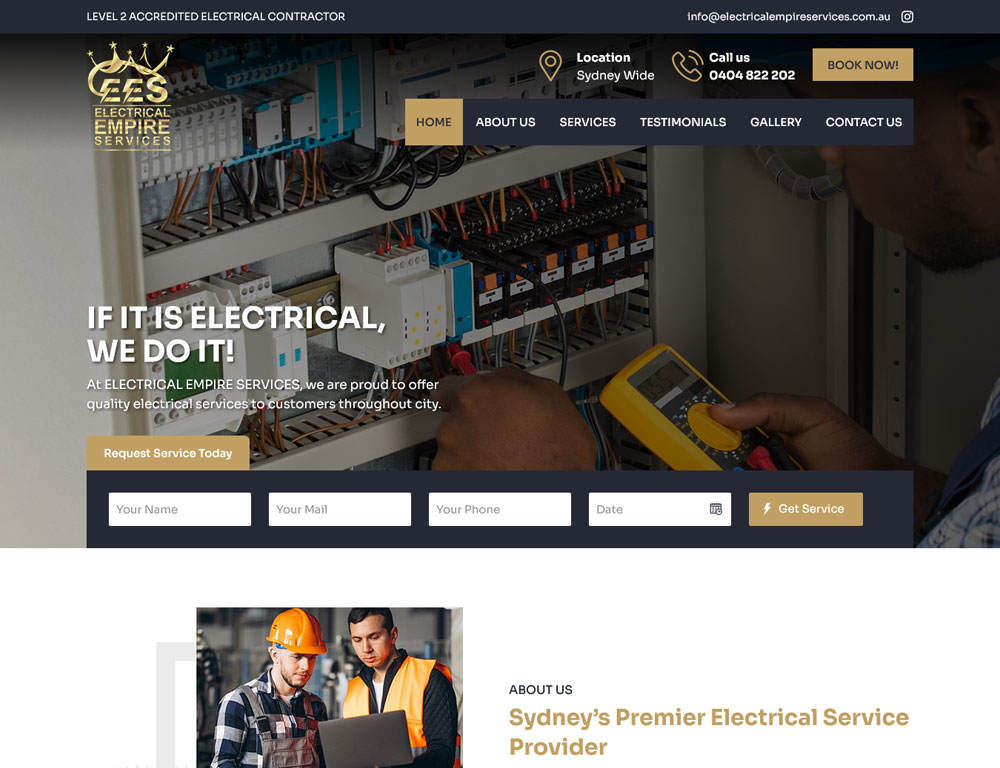Click the location pin icon
The width and height of the screenshot is (1000, 768).
pyautogui.click(x=550, y=66)
